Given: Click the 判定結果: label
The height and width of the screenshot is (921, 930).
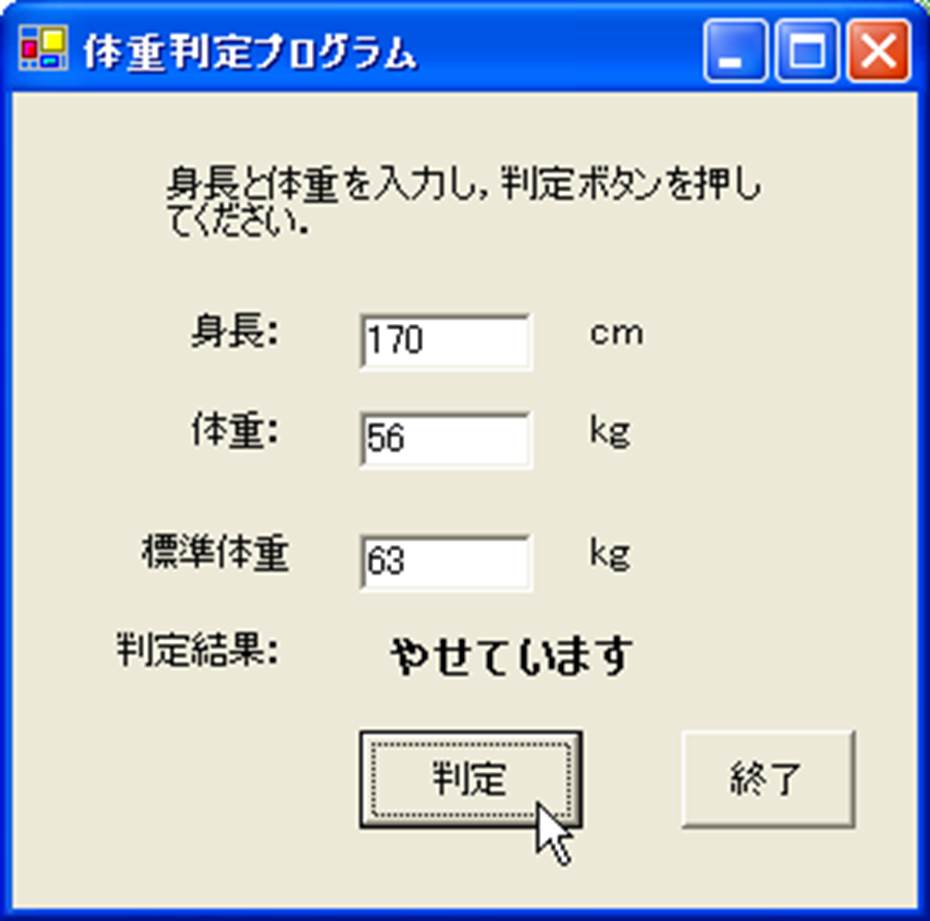Looking at the screenshot, I should click(197, 650).
